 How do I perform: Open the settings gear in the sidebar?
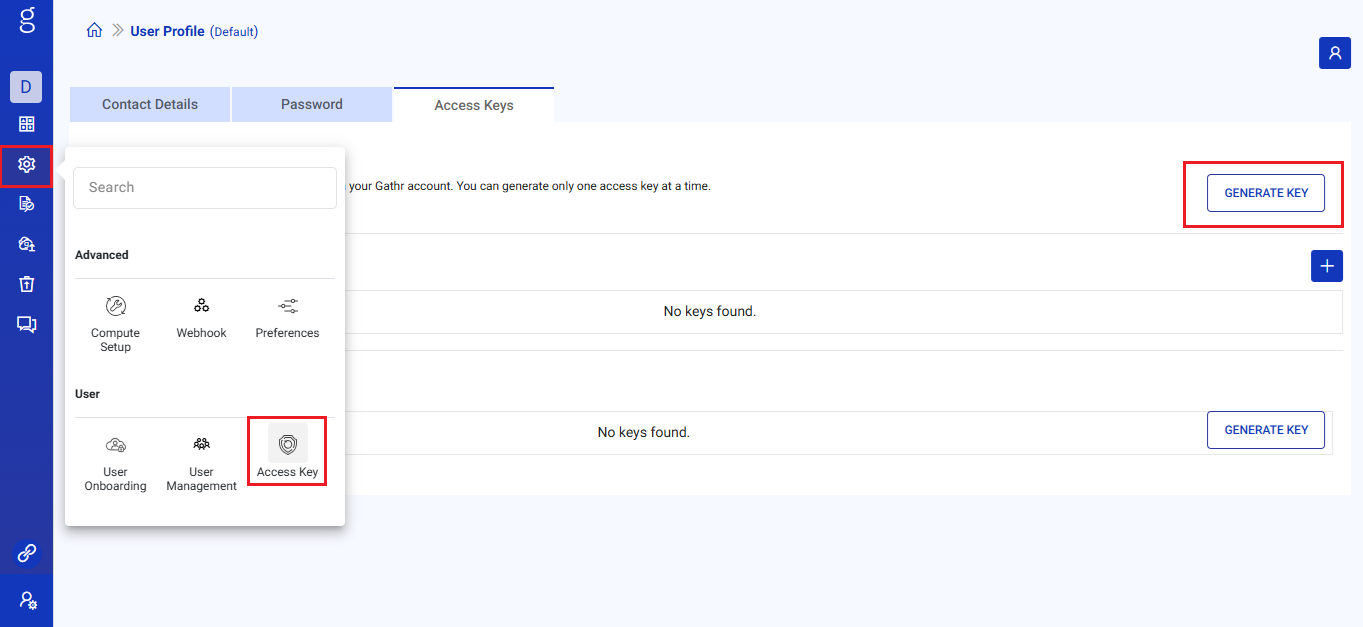(26, 166)
